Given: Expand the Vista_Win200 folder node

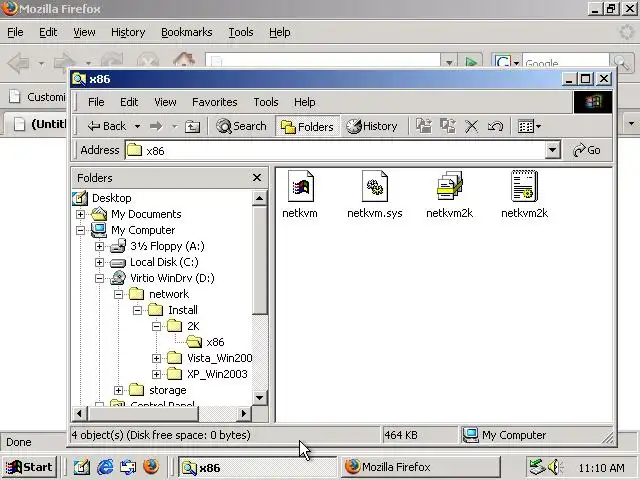Looking at the screenshot, I should pos(156,358).
